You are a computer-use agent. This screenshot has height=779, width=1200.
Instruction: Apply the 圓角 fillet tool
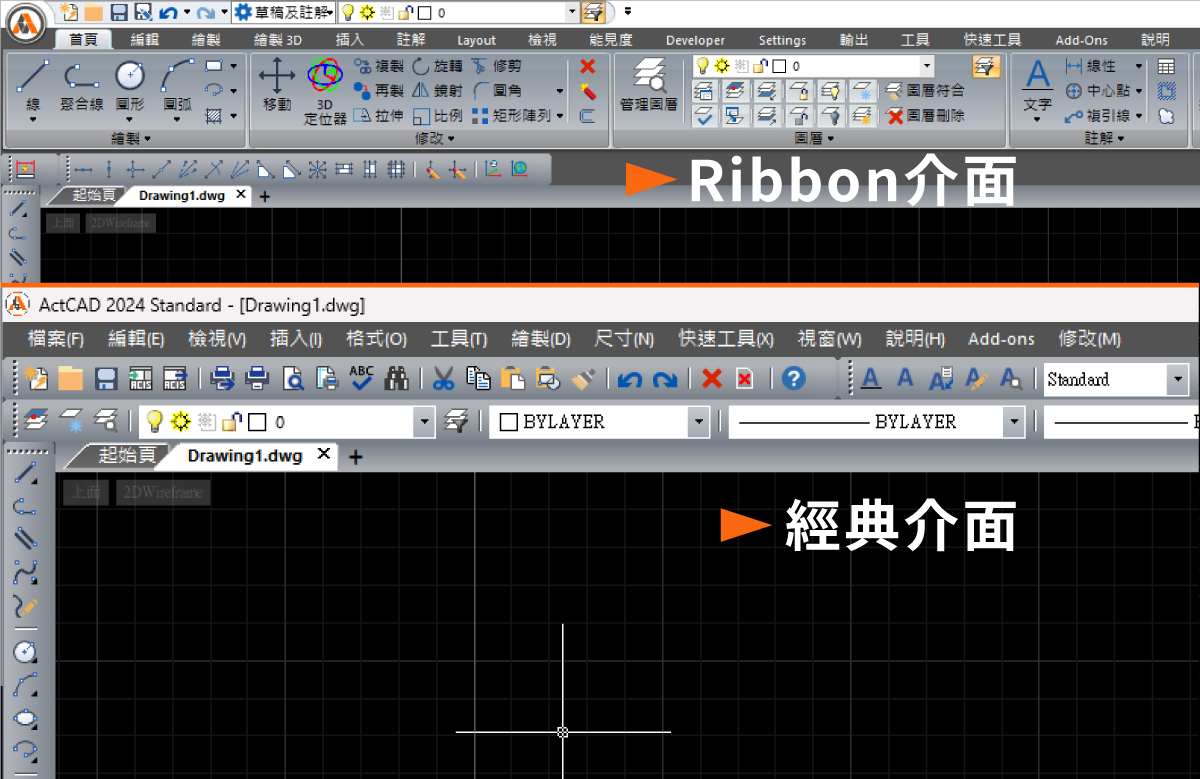pos(496,91)
